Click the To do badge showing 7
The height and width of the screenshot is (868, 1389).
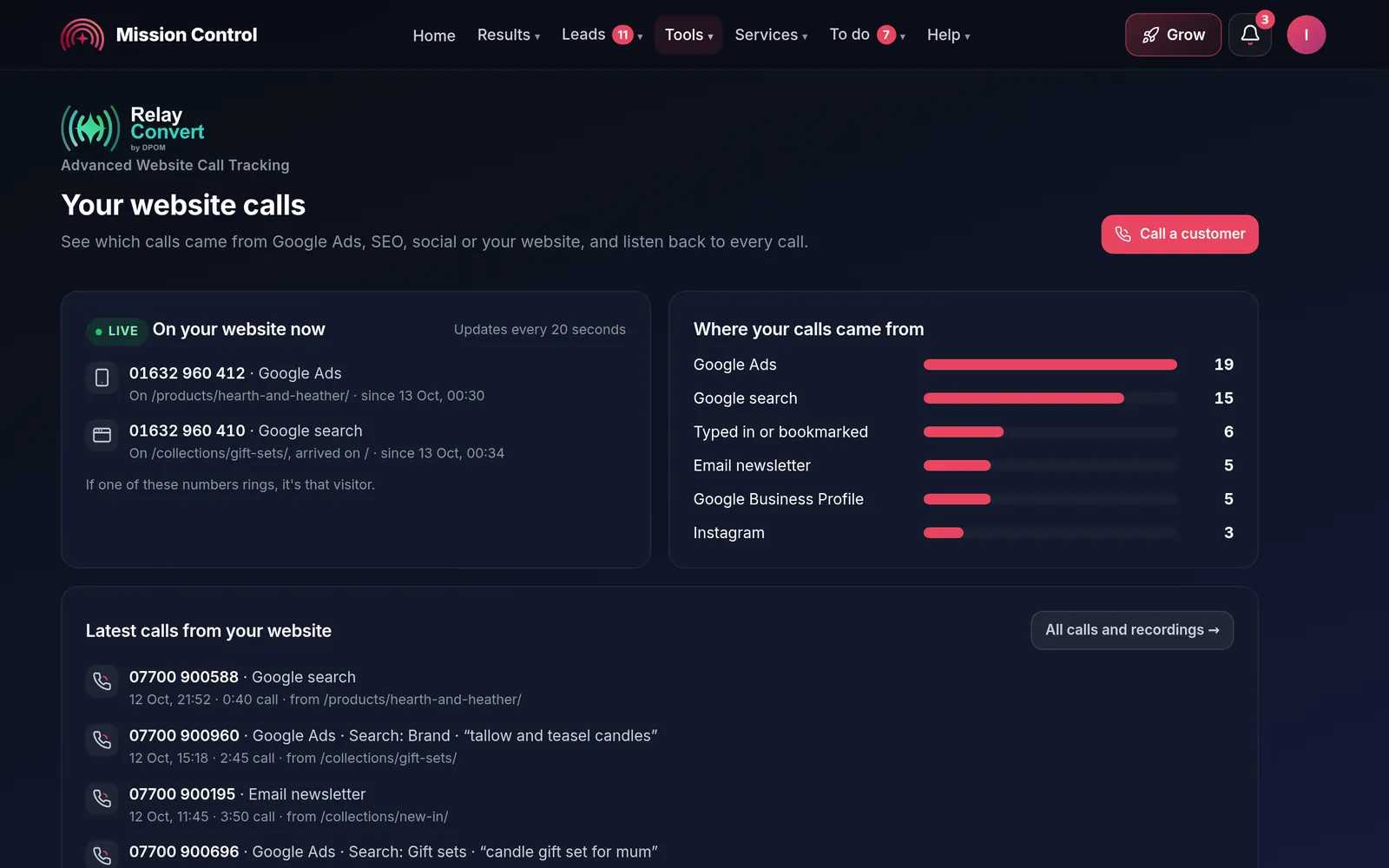coord(885,35)
